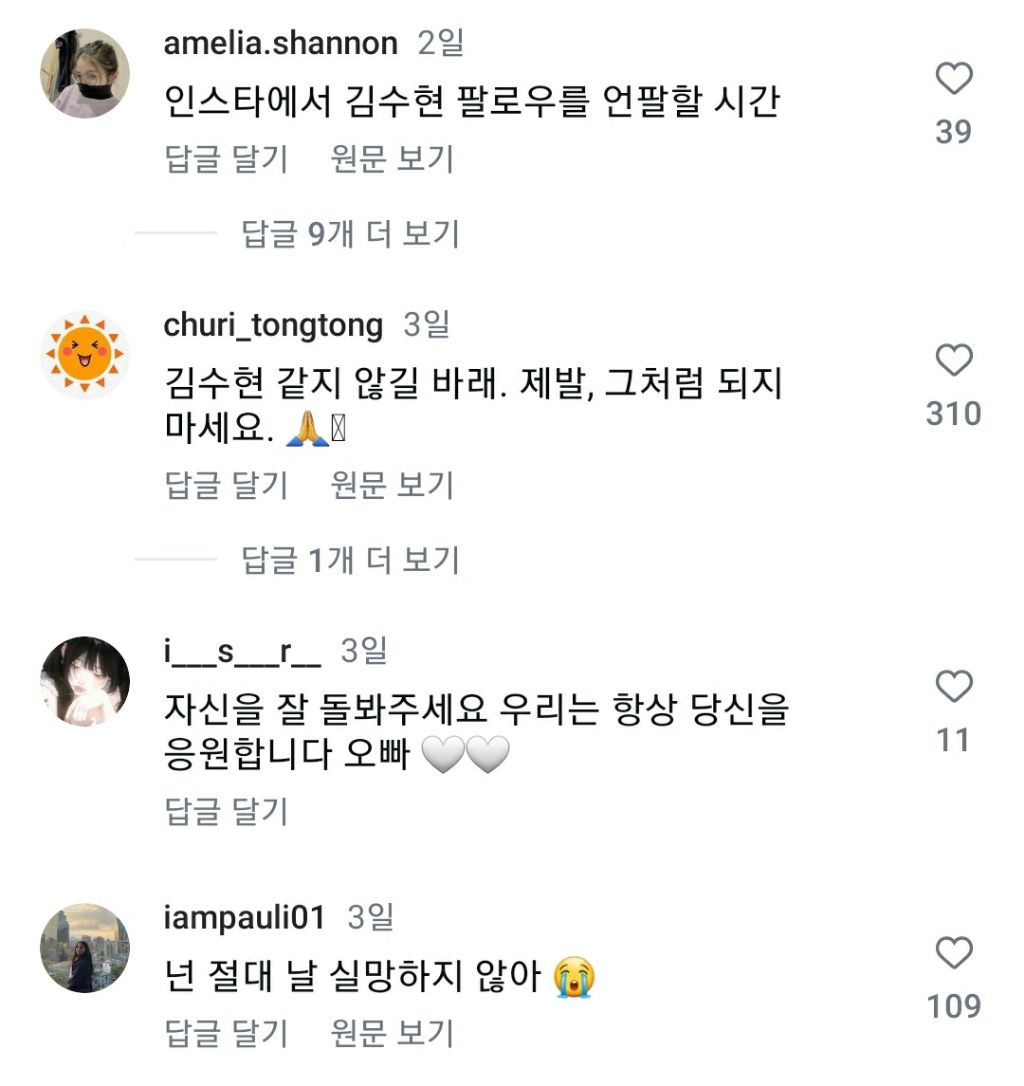Tap 원문 보기 under churi_tongtong's comment
The image size is (1024, 1086).
[392, 486]
